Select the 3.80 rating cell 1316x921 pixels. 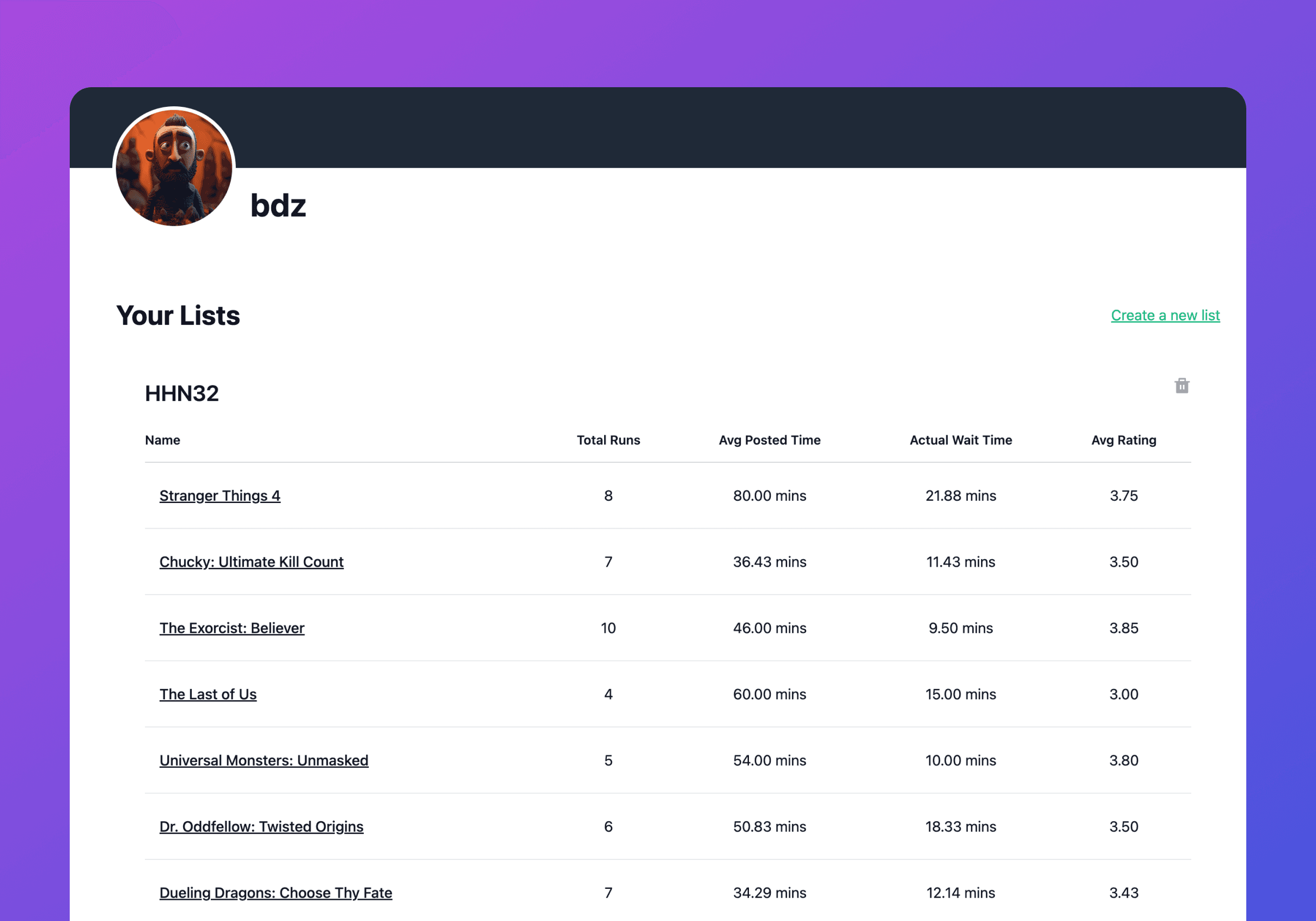click(x=1123, y=760)
